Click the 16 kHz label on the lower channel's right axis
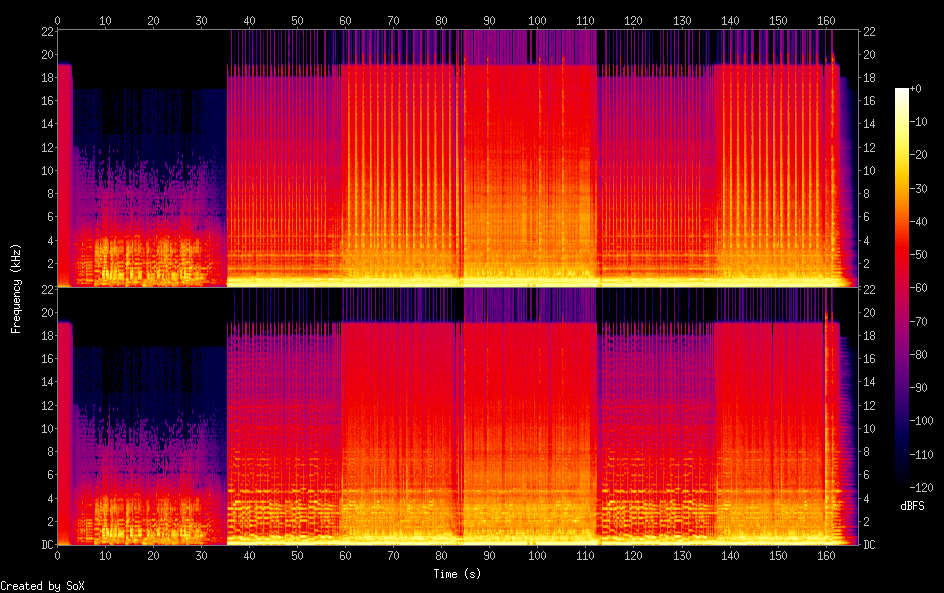Viewport: 944px width, 593px height. coord(871,358)
